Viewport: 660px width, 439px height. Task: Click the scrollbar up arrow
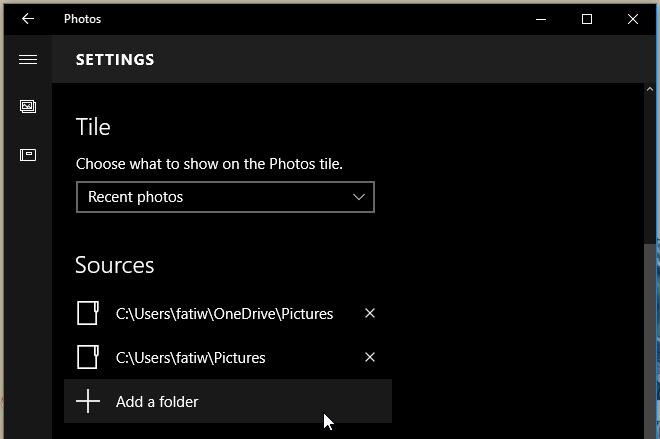click(650, 89)
